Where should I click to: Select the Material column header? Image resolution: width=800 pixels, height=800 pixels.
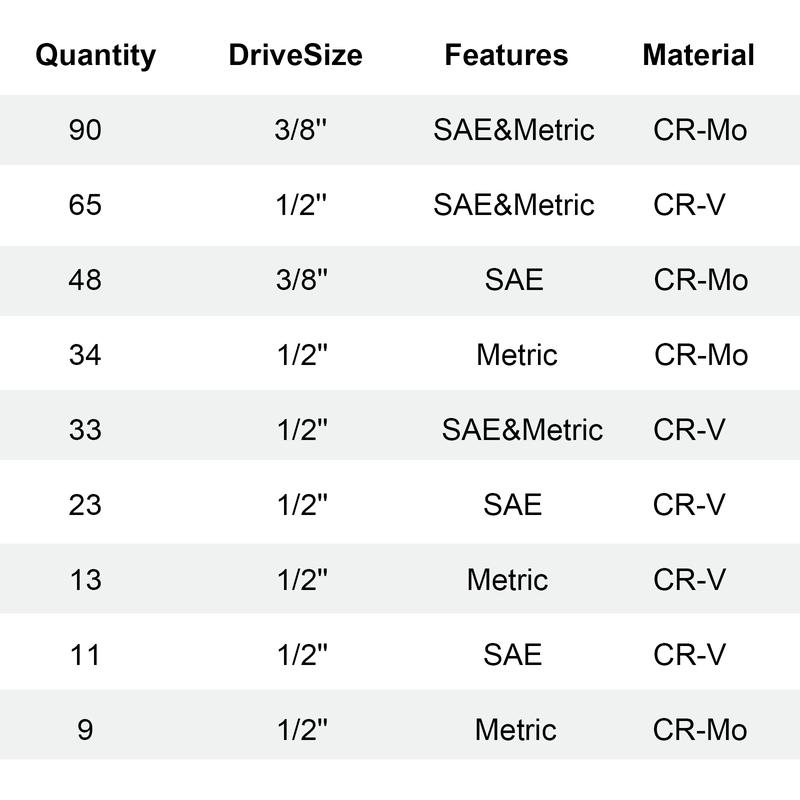click(698, 55)
